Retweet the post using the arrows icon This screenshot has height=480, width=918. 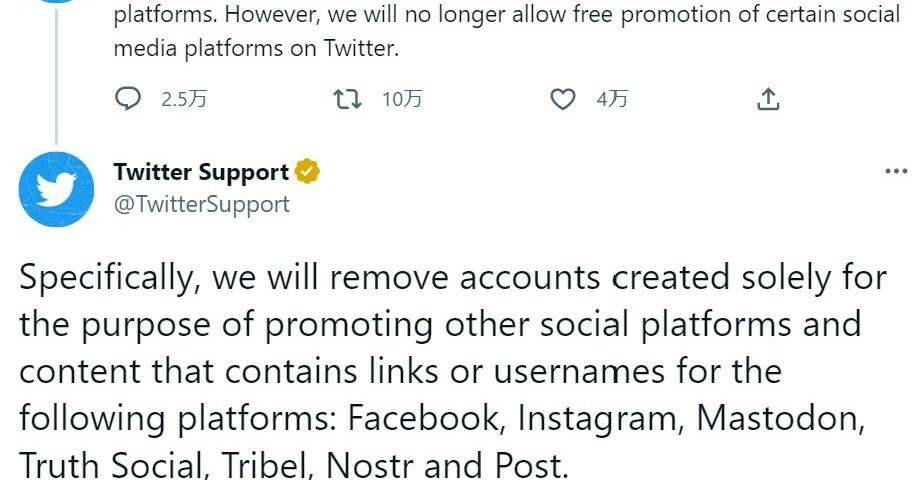tap(346, 99)
